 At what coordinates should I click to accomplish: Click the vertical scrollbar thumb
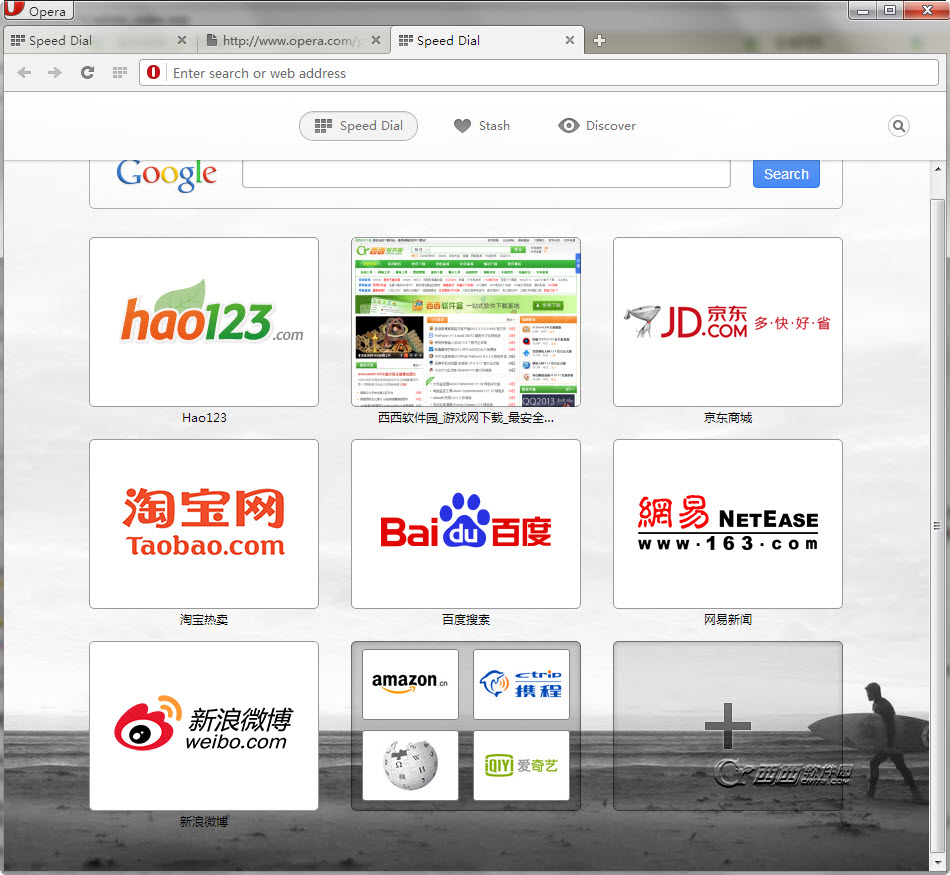[937, 525]
